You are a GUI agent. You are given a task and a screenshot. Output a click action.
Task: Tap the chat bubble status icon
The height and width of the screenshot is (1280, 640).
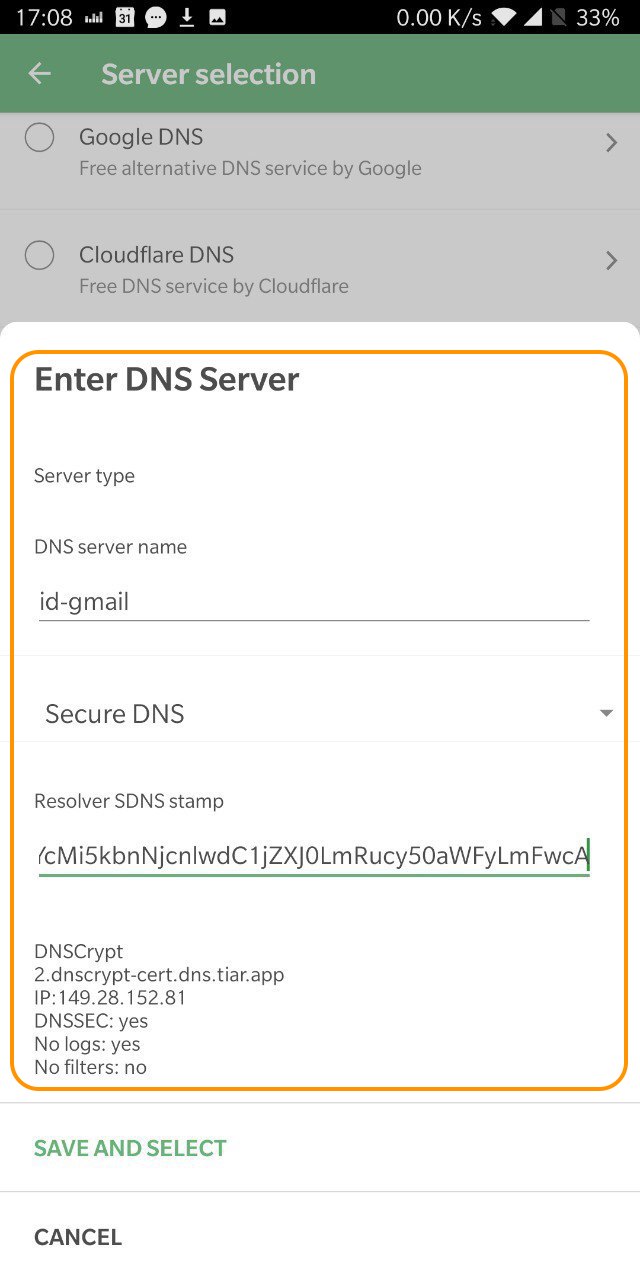coord(156,17)
